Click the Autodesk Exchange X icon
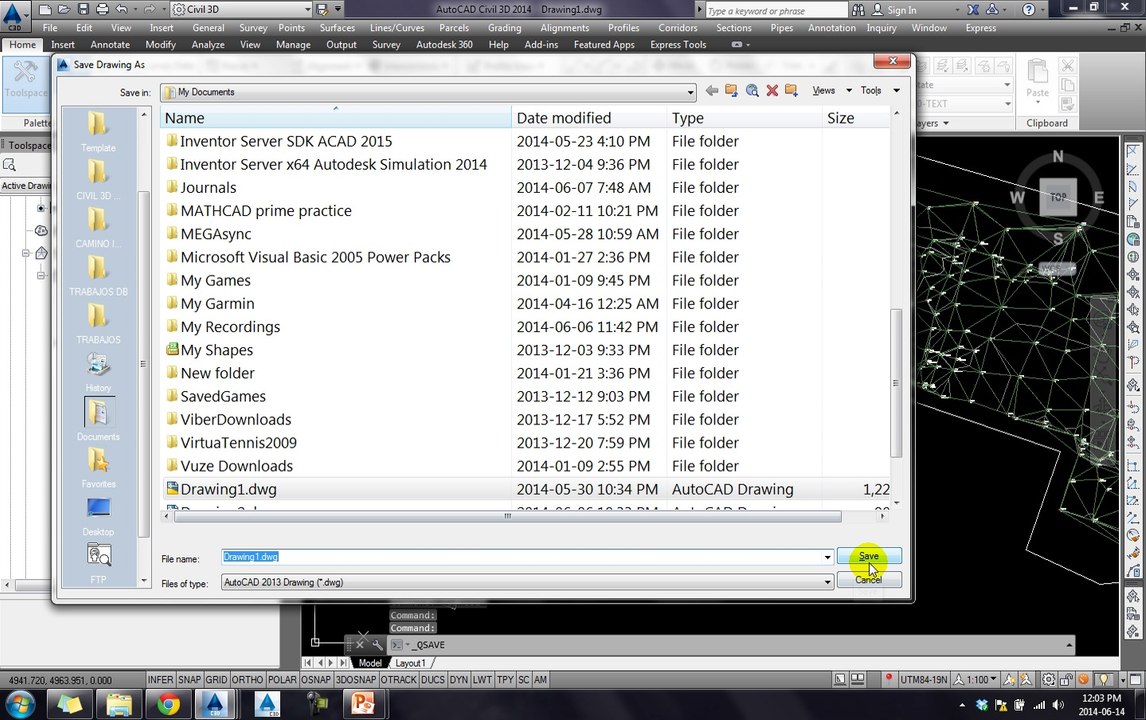Screen dimensions: 1146x720 coord(973,10)
